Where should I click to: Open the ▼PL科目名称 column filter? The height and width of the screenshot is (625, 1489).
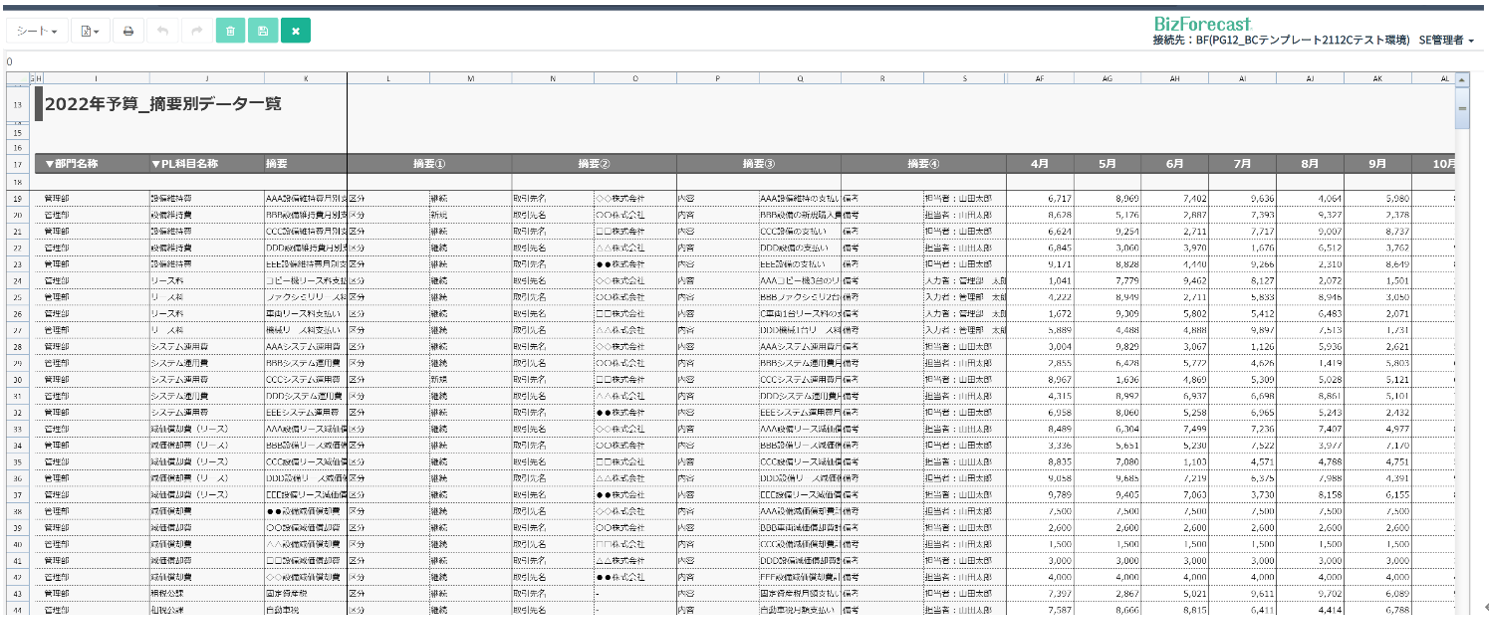click(184, 163)
